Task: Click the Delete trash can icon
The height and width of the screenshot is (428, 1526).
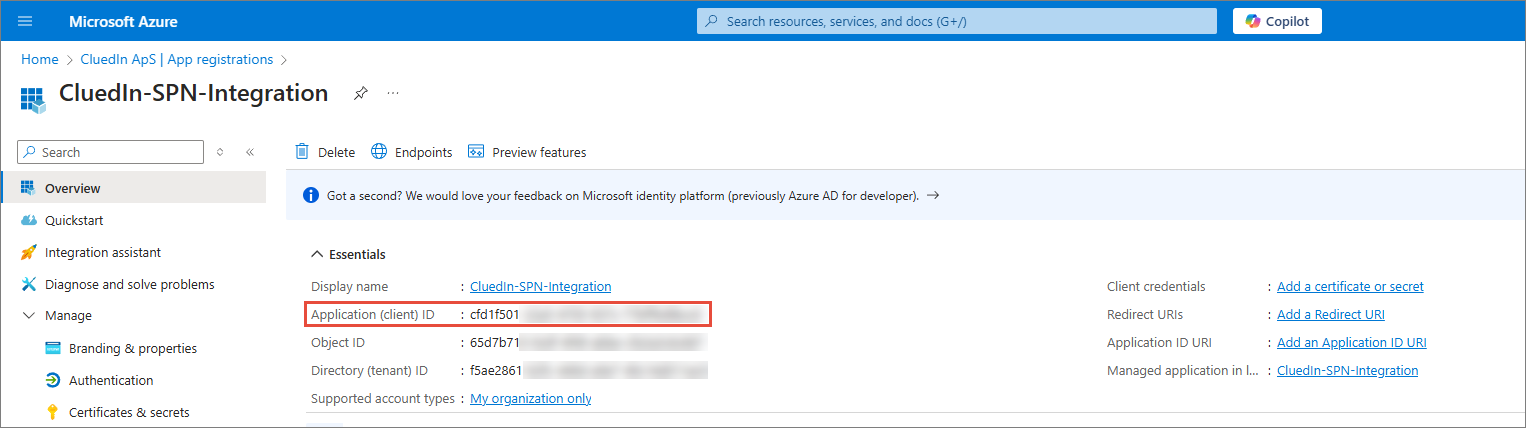Action: point(302,152)
